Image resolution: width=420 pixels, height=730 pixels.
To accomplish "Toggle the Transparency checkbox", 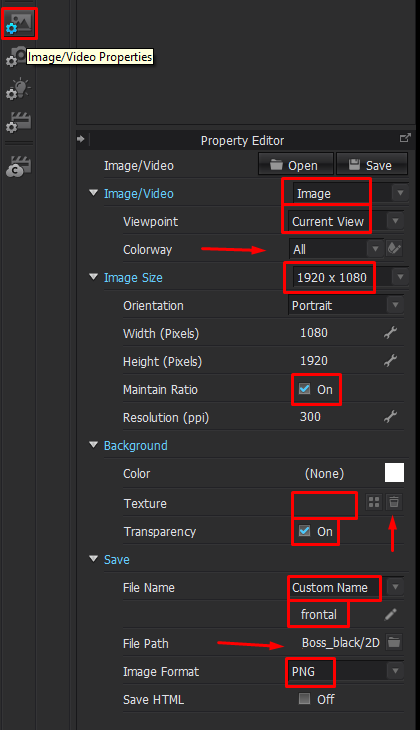I will click(x=304, y=531).
